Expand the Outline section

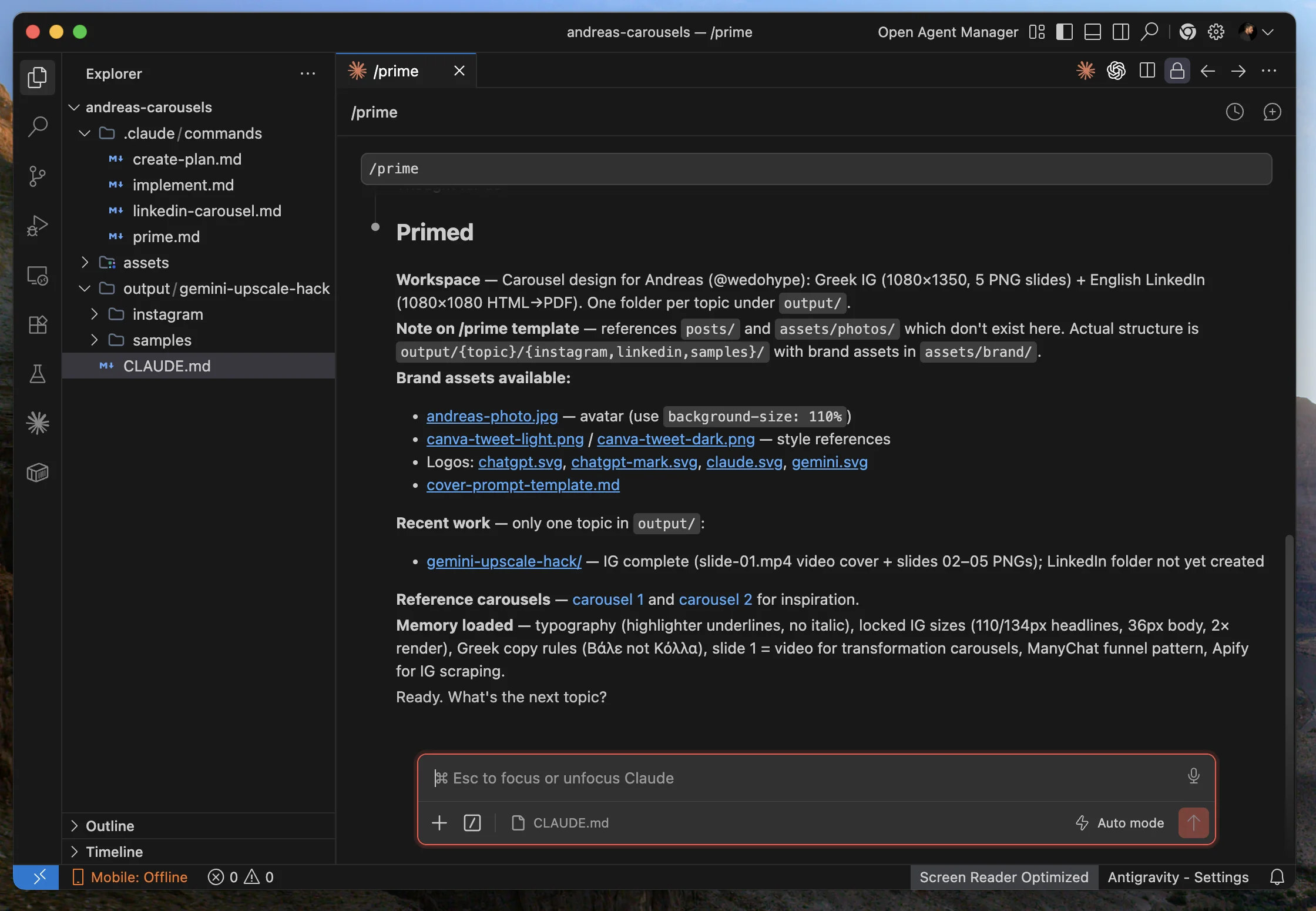(199, 826)
